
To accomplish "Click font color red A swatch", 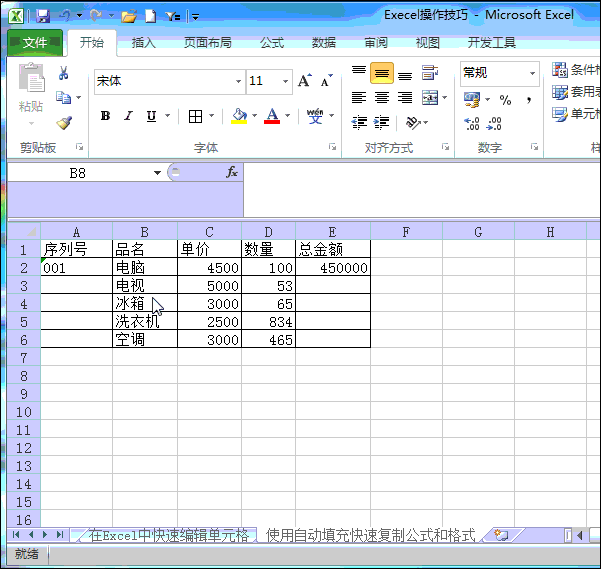I will (x=272, y=116).
